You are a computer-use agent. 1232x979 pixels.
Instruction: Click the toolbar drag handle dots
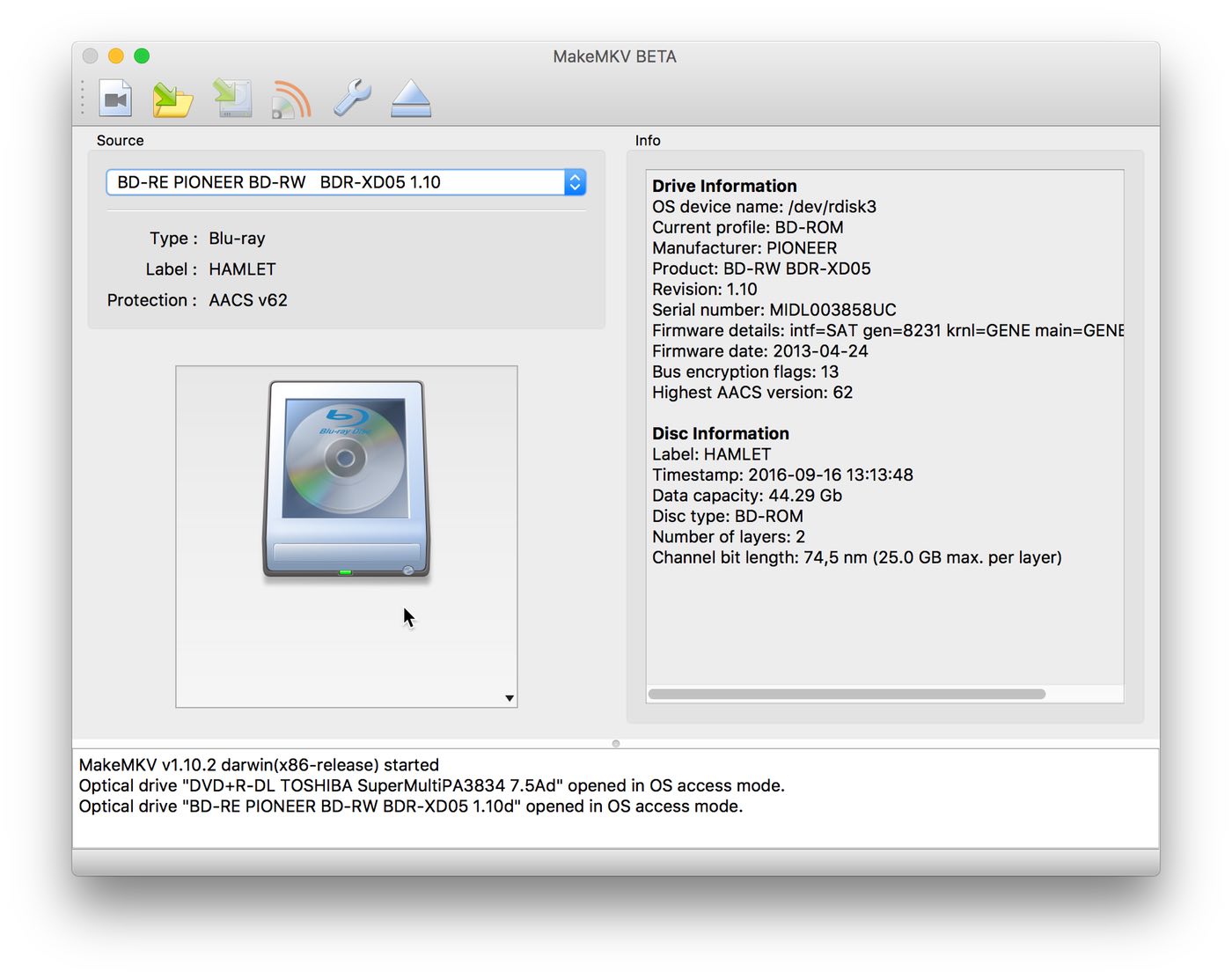(x=83, y=98)
